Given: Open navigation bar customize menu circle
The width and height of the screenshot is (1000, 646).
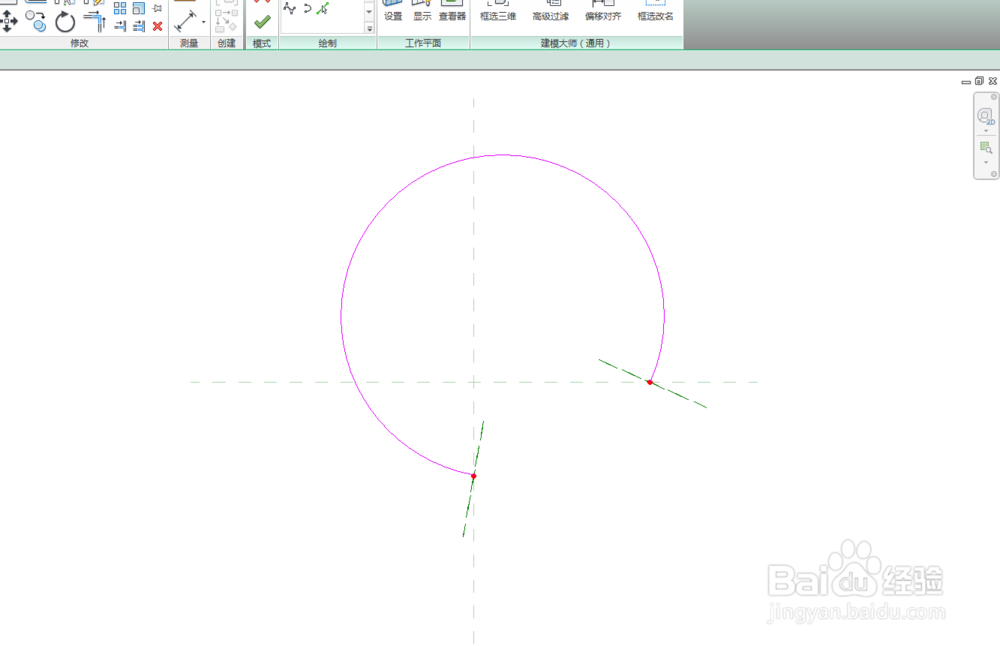Looking at the screenshot, I should pyautogui.click(x=994, y=174).
